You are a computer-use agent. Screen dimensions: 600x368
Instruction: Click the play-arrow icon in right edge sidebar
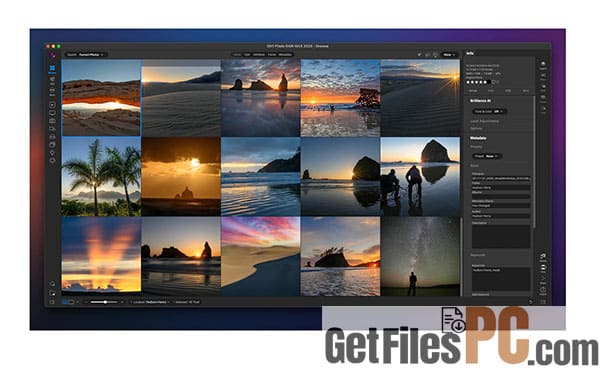tap(543, 109)
